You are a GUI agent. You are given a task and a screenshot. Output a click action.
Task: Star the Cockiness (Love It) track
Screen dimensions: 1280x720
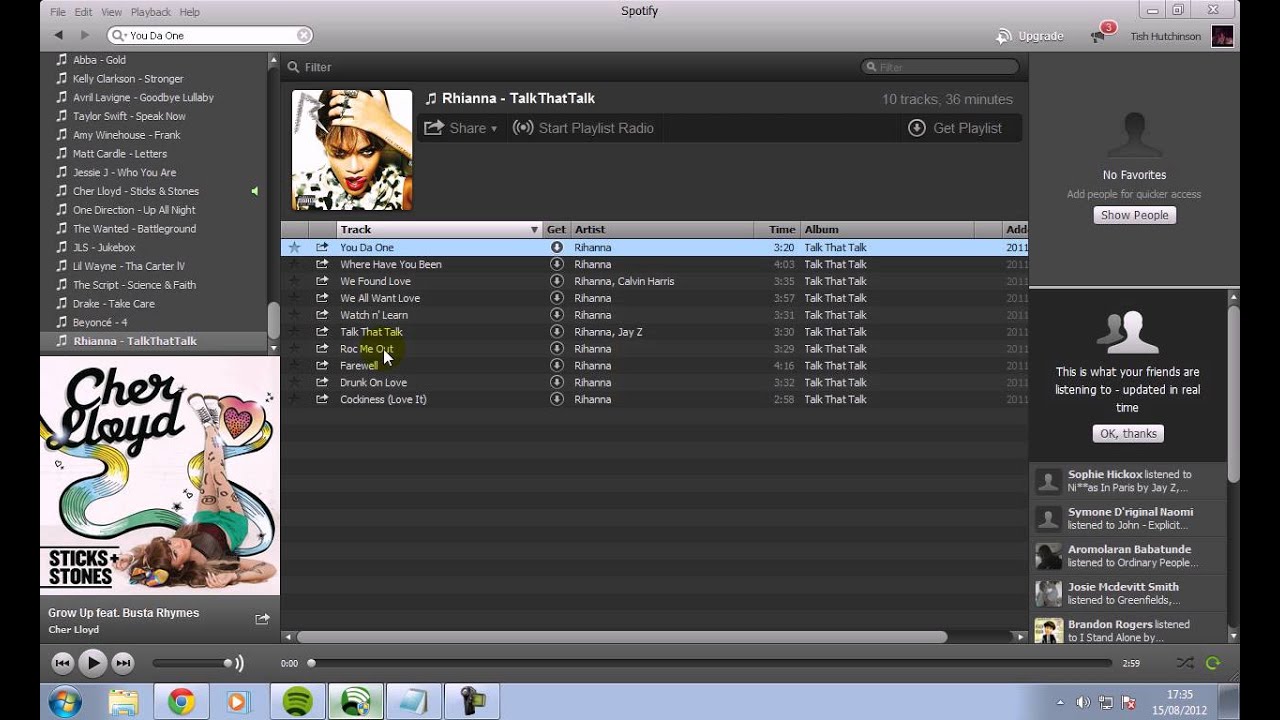294,399
